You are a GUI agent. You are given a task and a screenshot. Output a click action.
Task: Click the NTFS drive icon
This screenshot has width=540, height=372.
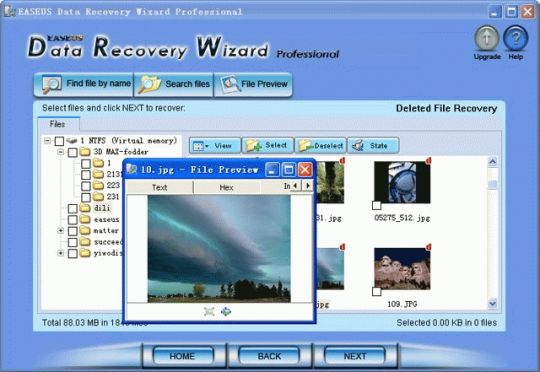(x=71, y=141)
